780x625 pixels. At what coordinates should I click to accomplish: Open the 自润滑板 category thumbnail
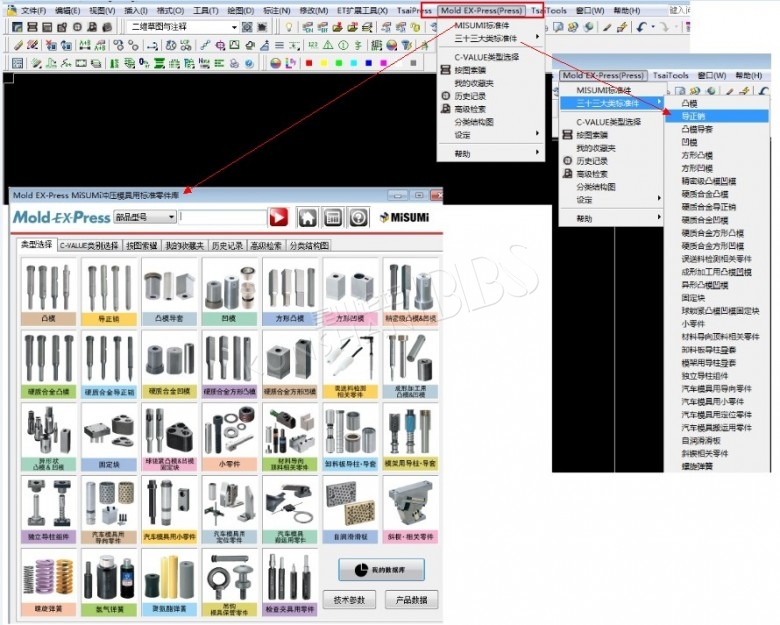(350, 510)
